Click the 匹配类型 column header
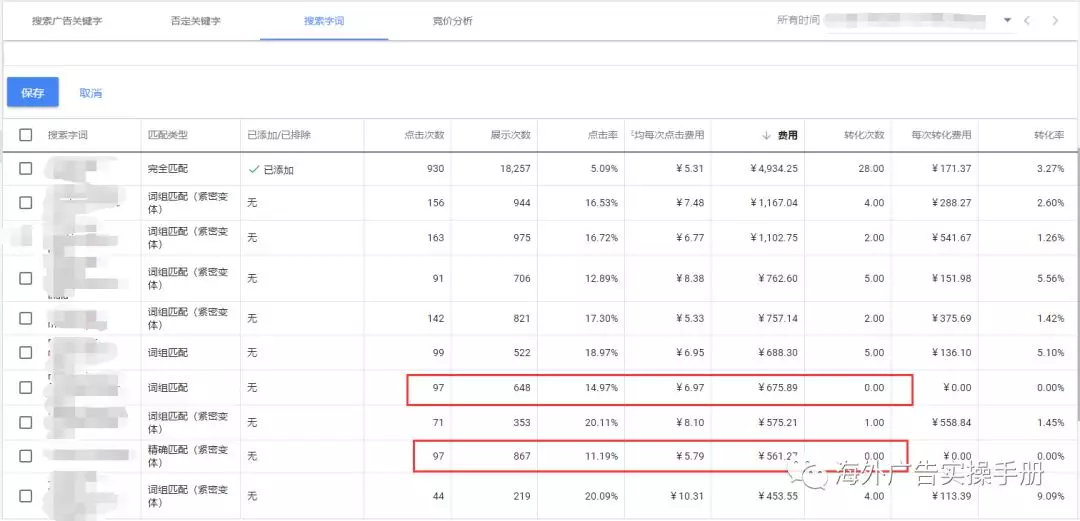This screenshot has width=1080, height=521. pos(167,135)
